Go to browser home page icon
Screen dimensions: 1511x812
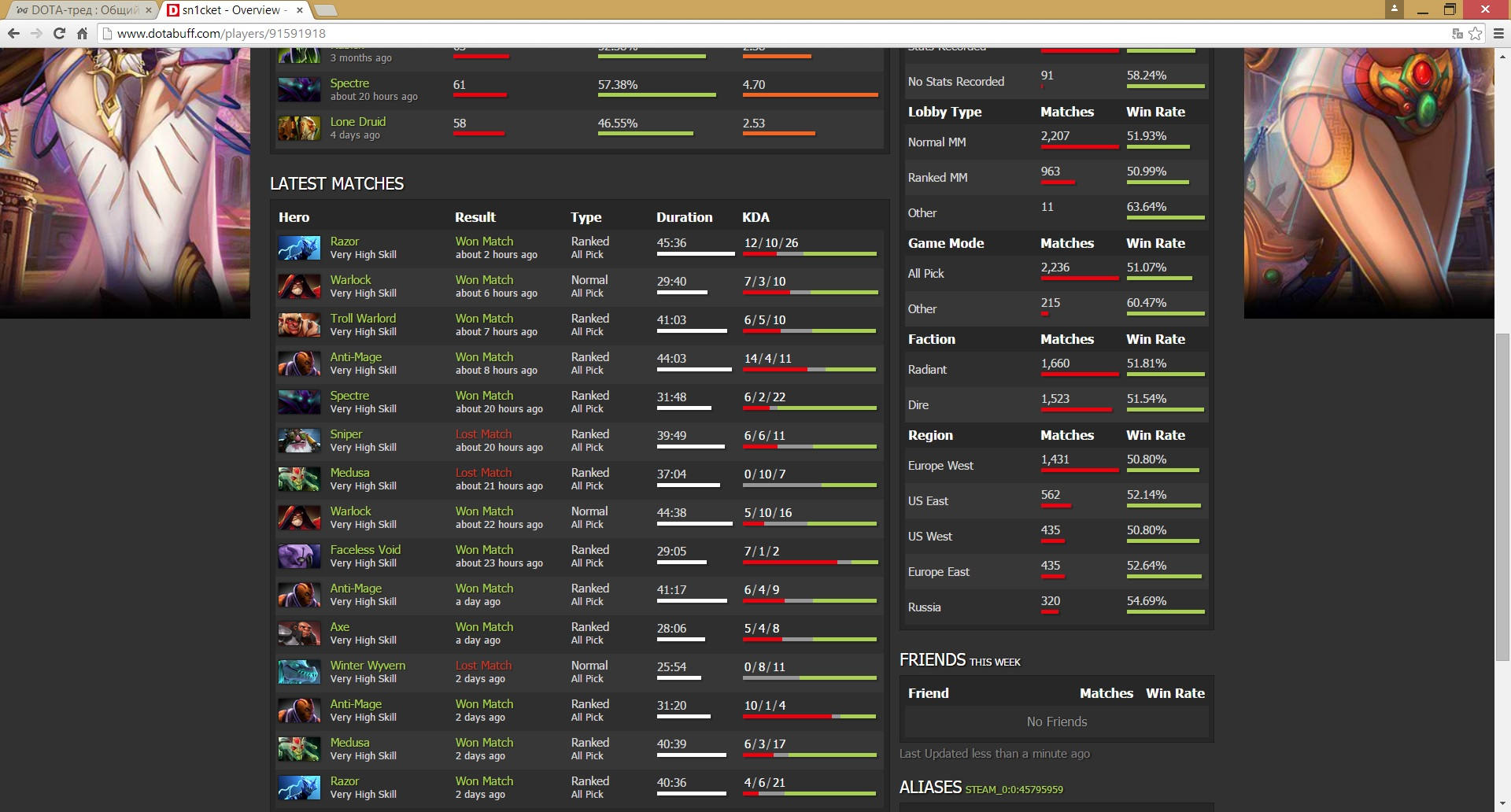(82, 34)
